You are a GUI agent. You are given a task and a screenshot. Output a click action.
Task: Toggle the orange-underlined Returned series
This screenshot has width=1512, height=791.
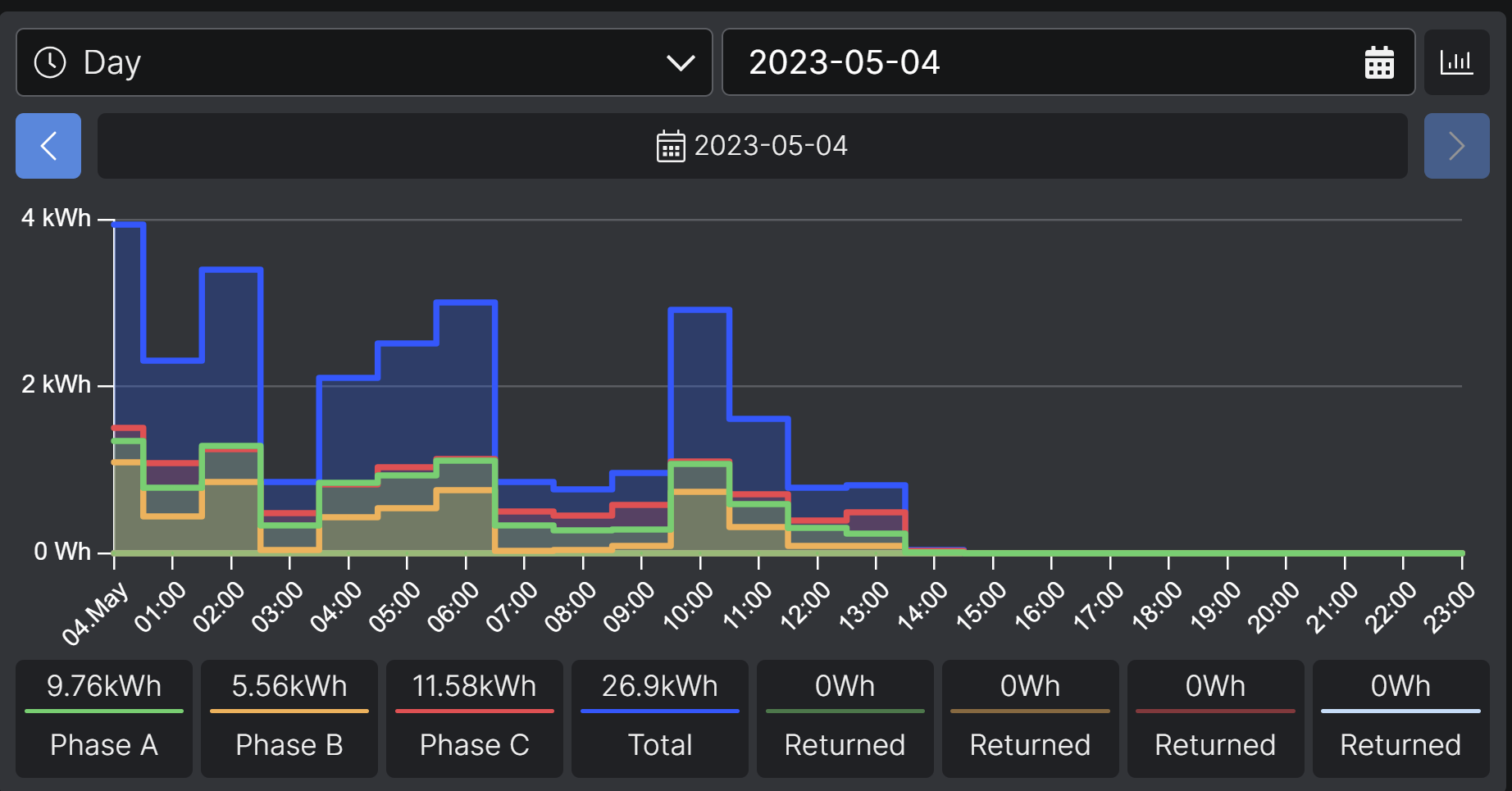(1031, 718)
